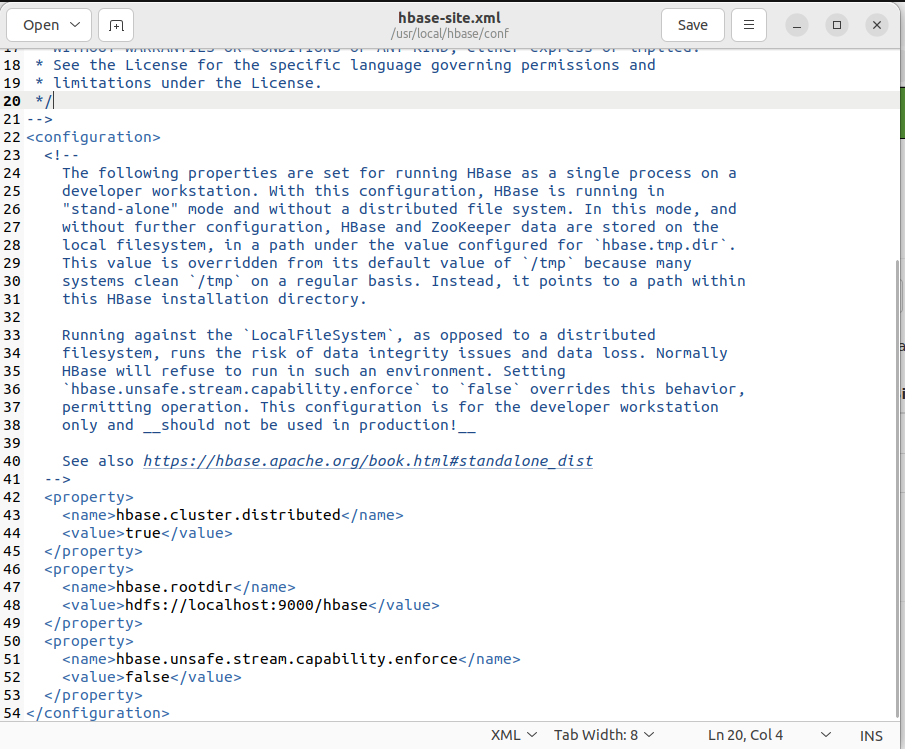Image resolution: width=905 pixels, height=749 pixels.
Task: Click <property> tag on line 50
Action: click(x=89, y=641)
